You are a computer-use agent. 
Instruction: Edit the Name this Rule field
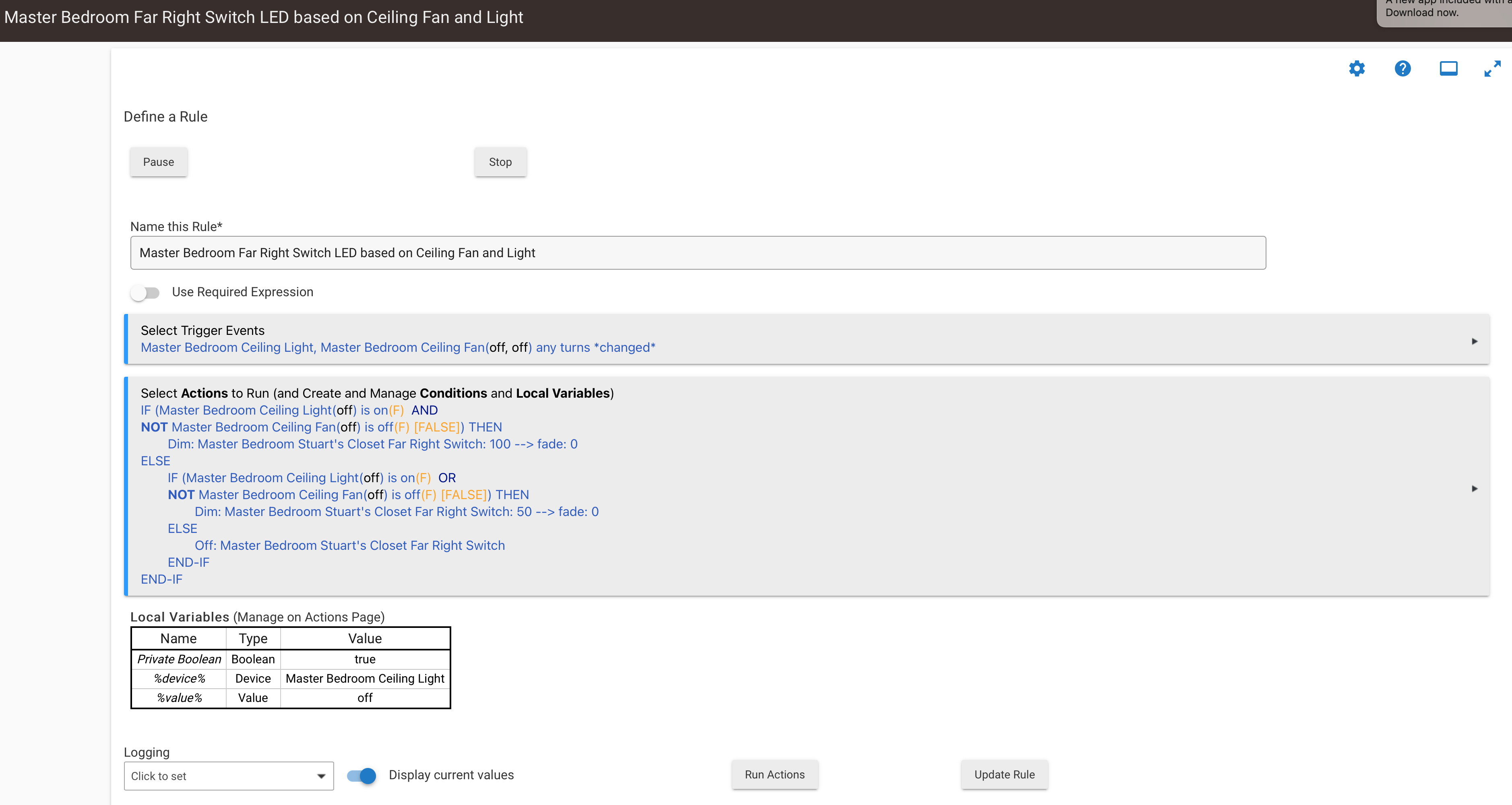698,253
